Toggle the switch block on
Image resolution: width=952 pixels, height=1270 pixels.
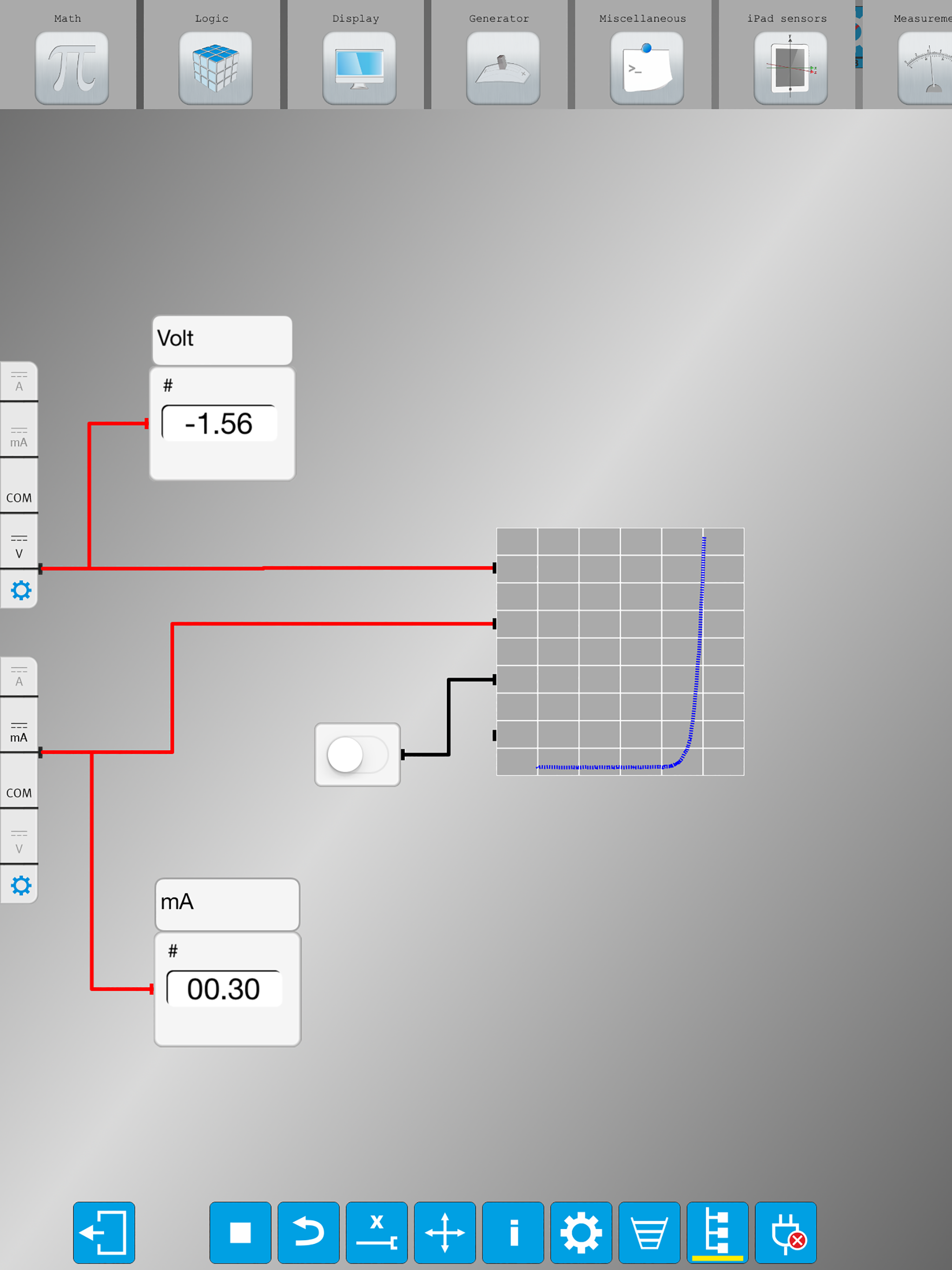357,754
